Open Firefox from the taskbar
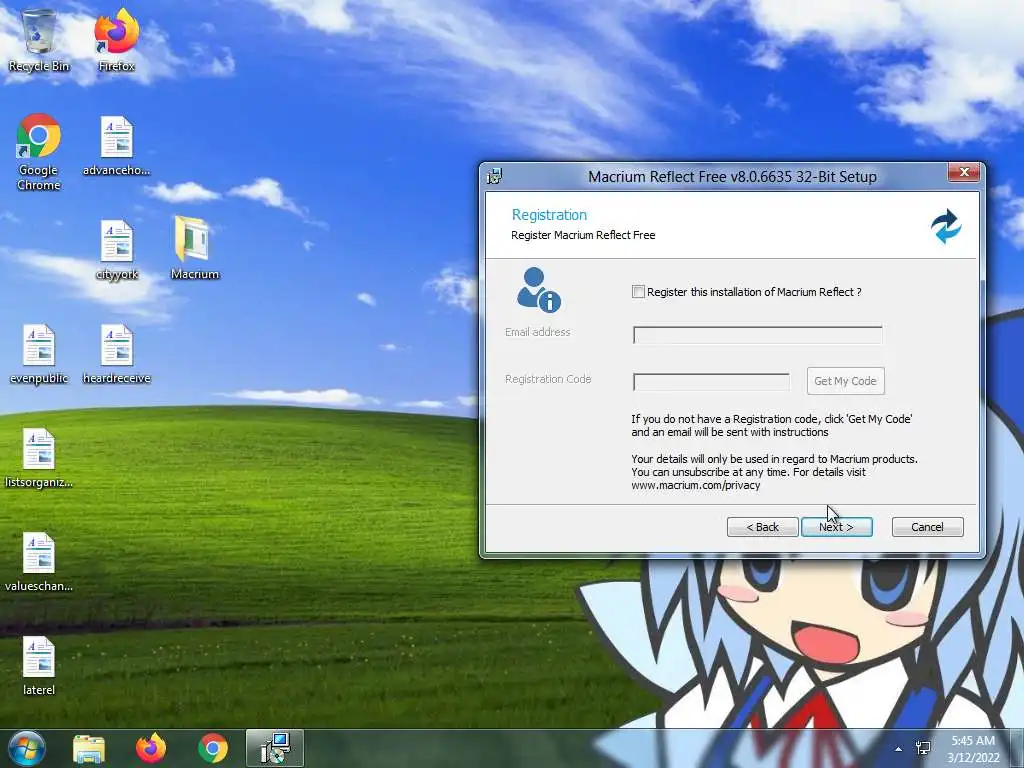The width and height of the screenshot is (1024, 768). coord(151,748)
